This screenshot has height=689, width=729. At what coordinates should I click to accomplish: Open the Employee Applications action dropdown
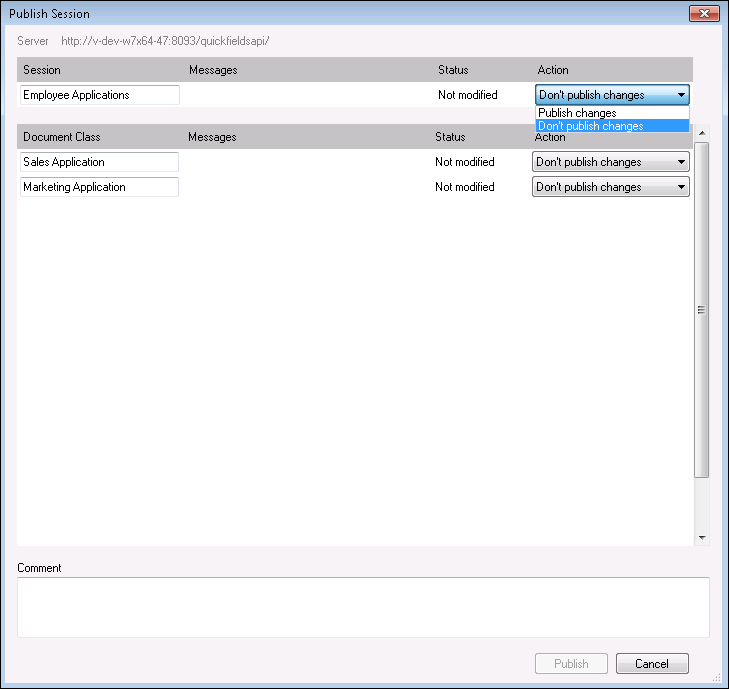612,95
